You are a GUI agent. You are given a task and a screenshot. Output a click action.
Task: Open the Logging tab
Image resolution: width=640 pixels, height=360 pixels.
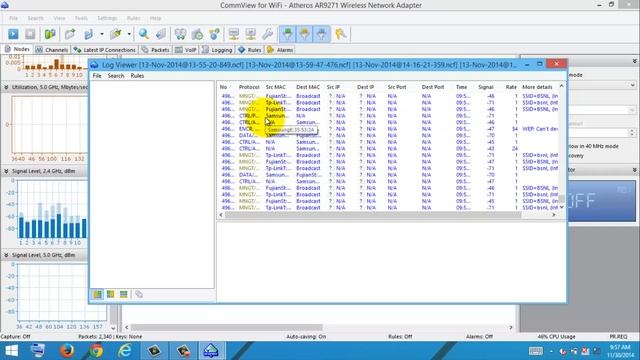click(x=217, y=50)
